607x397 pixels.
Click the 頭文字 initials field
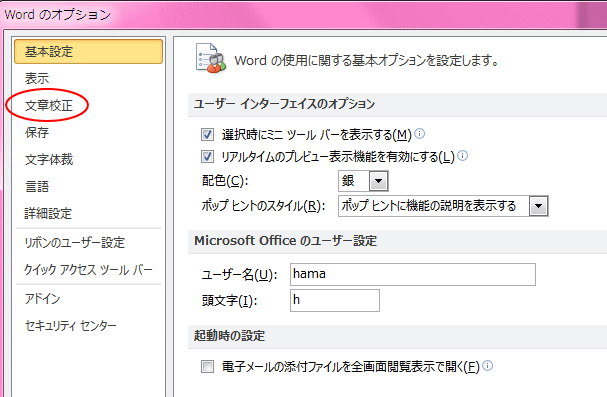click(335, 300)
